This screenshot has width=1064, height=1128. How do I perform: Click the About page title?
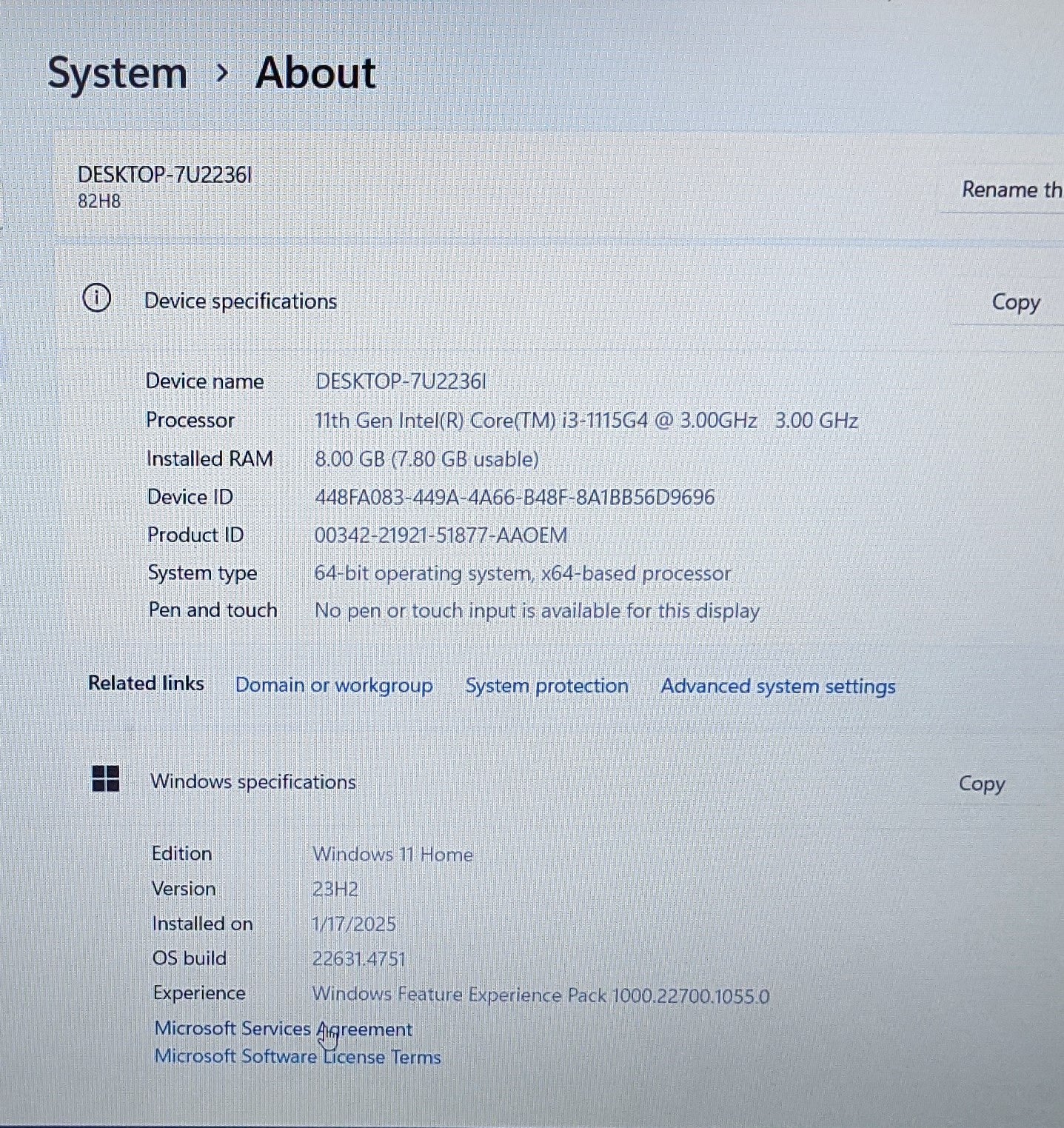click(x=315, y=73)
